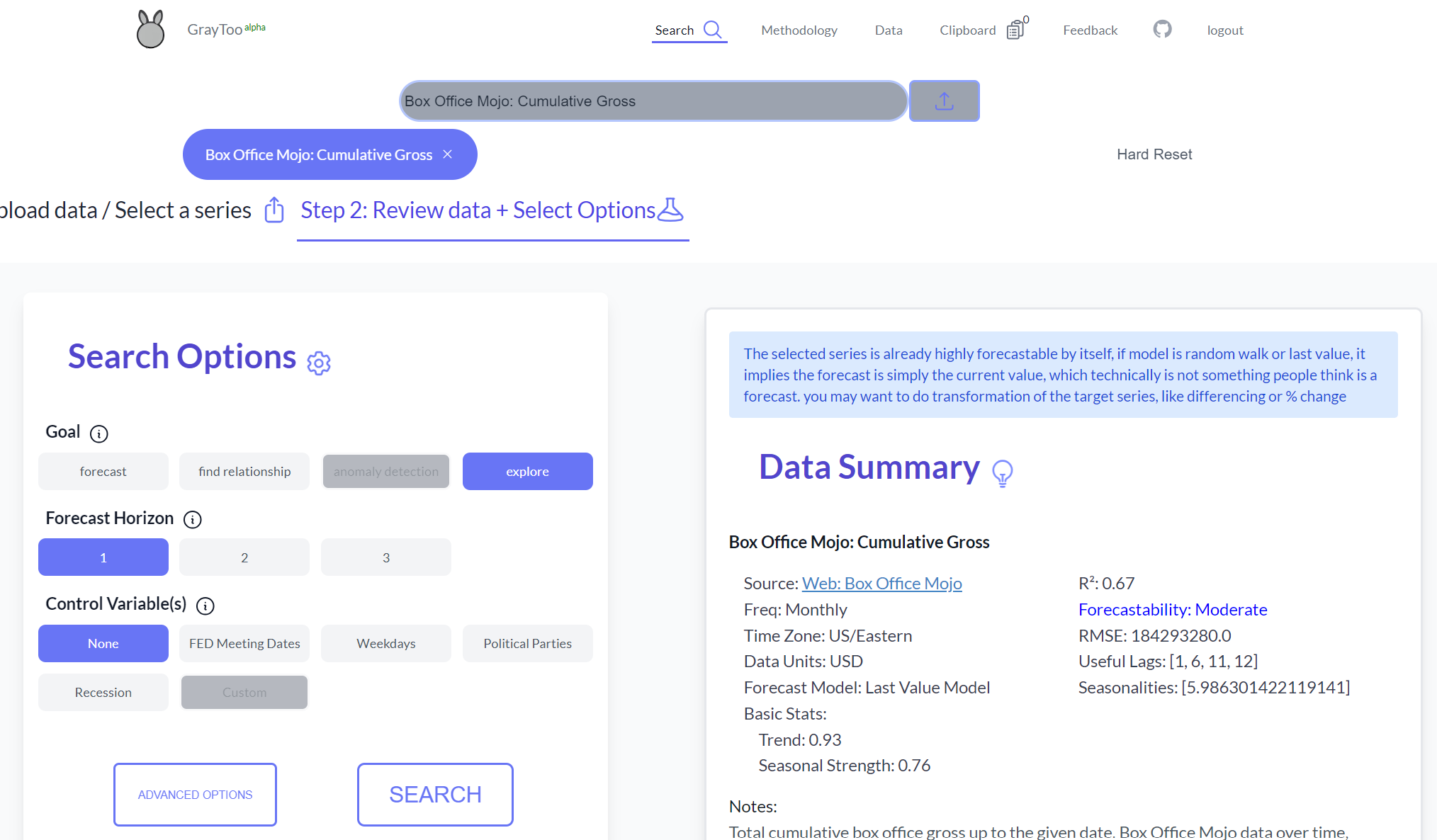Click the 'Seasonalities' value text
This screenshot has height=840, width=1437.
click(x=1214, y=688)
